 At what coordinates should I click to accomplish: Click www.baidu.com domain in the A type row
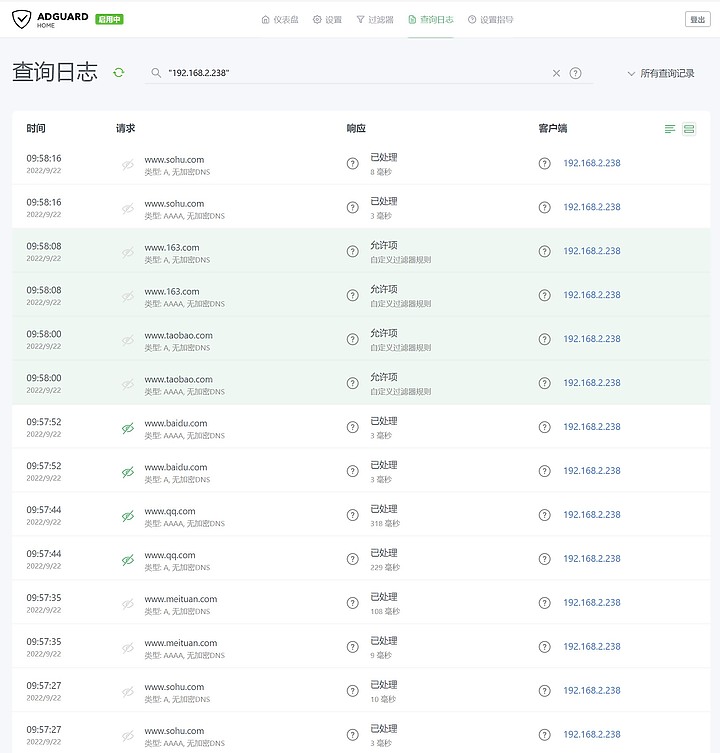click(176, 467)
